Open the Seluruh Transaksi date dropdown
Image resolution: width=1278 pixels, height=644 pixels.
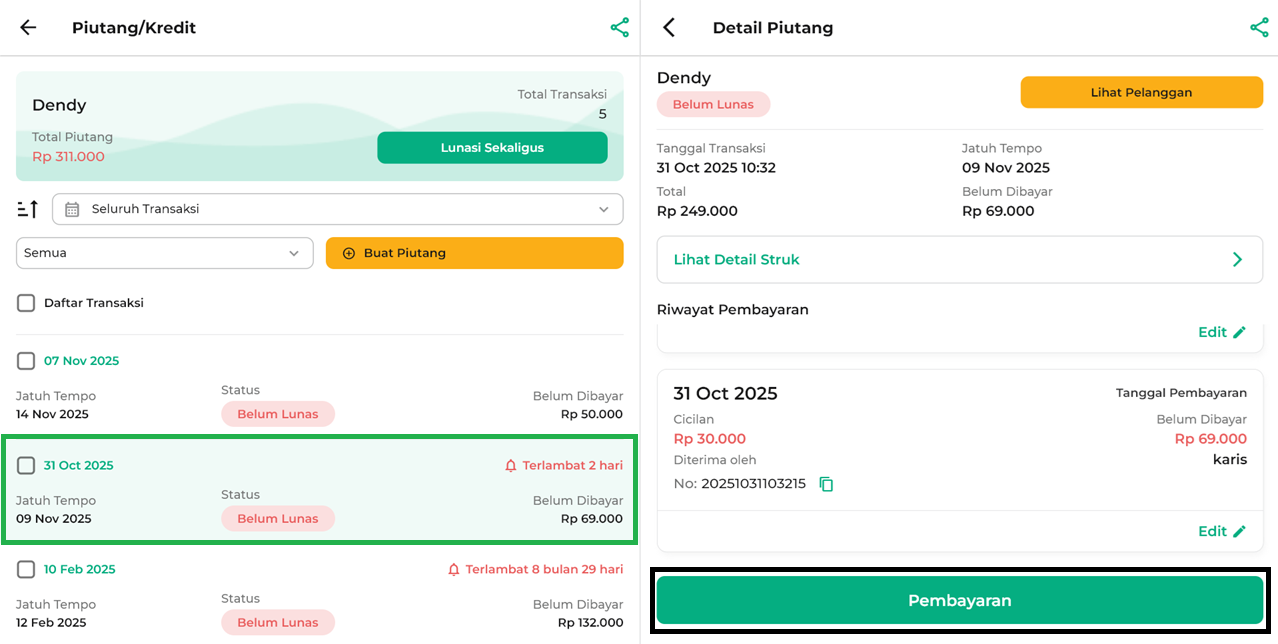(x=337, y=209)
